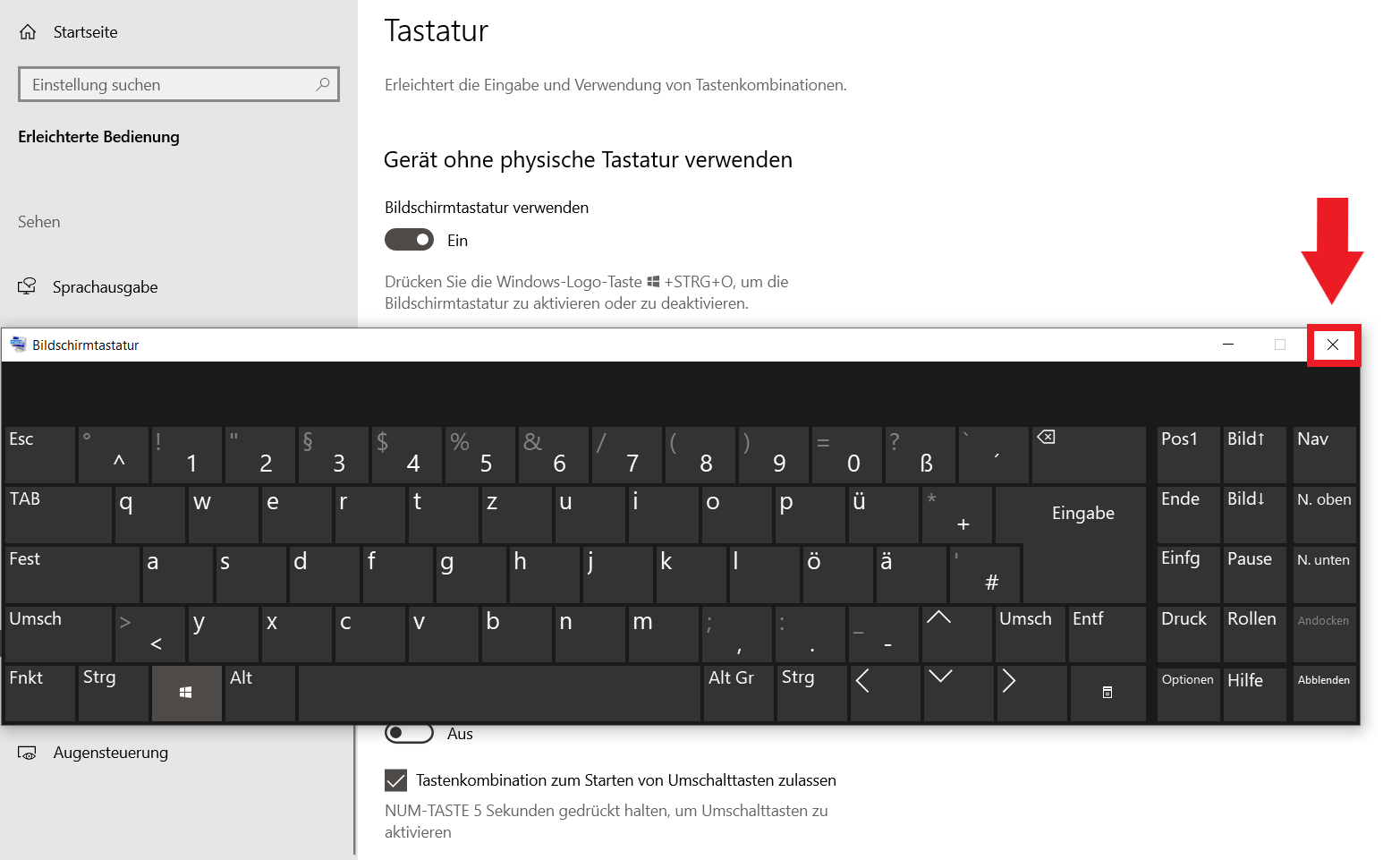Turn off Bildschirmtastatur verwenden toggle

(409, 240)
